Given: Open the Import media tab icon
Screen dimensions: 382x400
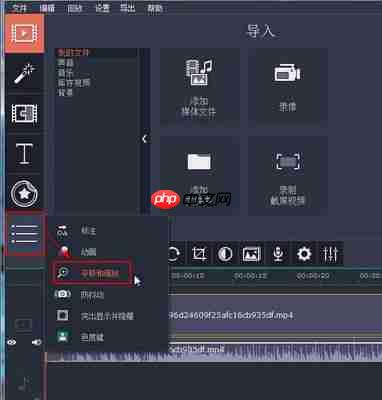Looking at the screenshot, I should pyautogui.click(x=25, y=33).
